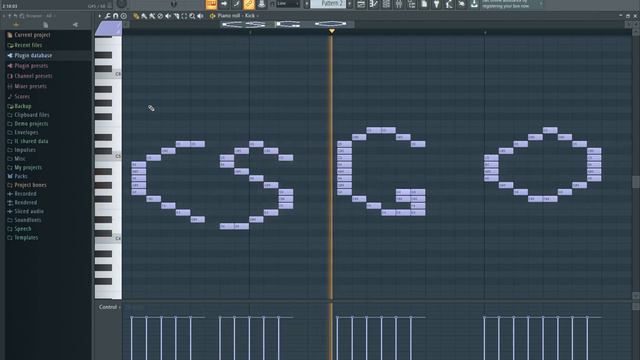The image size is (640, 360).
Task: Click the download arrow icon near hint bar
Action: point(474,4)
